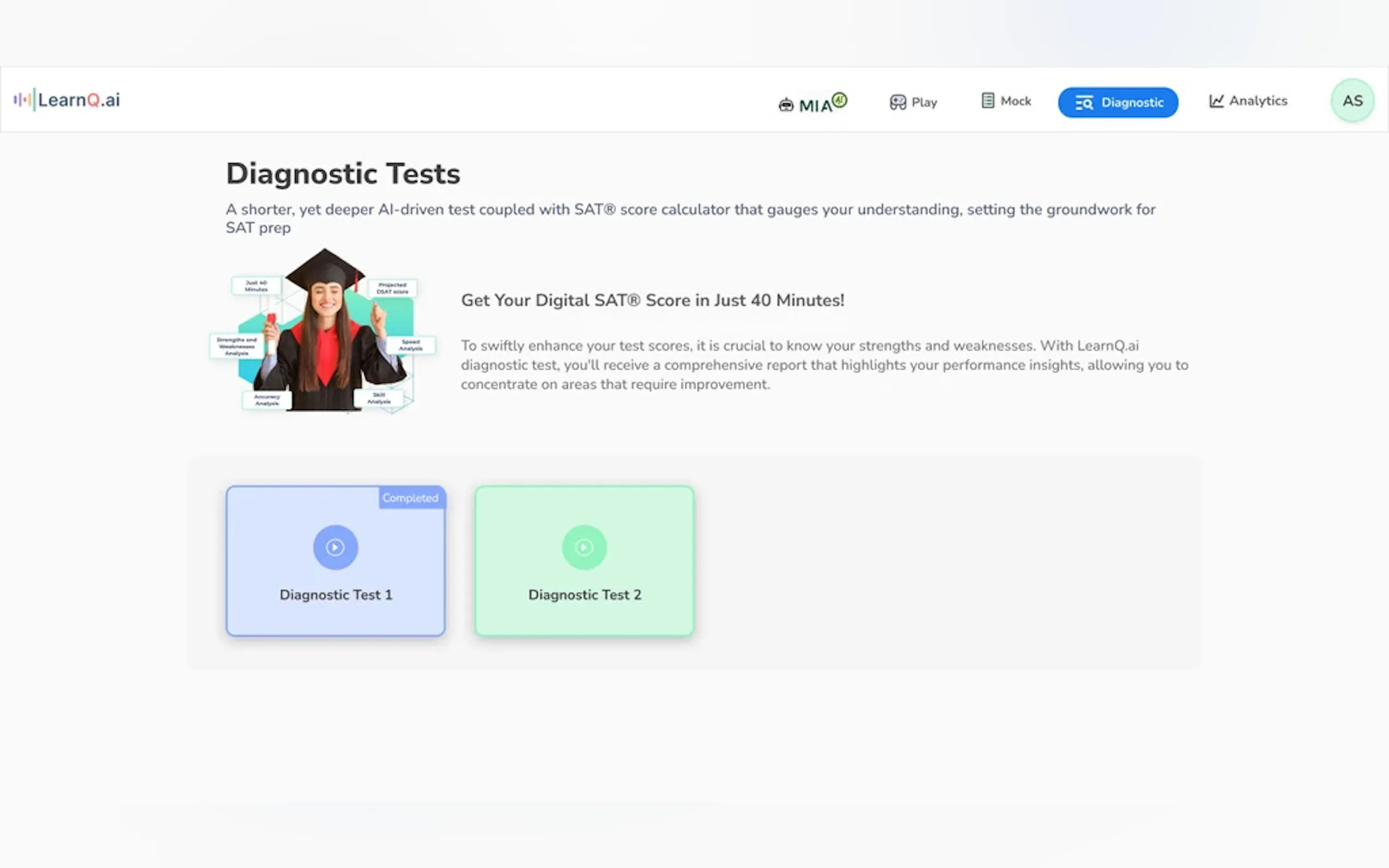Click the Analytics chart icon
The height and width of the screenshot is (868, 1389).
pyautogui.click(x=1216, y=101)
